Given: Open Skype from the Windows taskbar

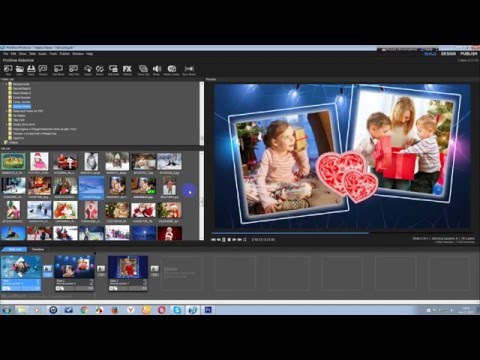Looking at the screenshot, I should pyautogui.click(x=177, y=310).
